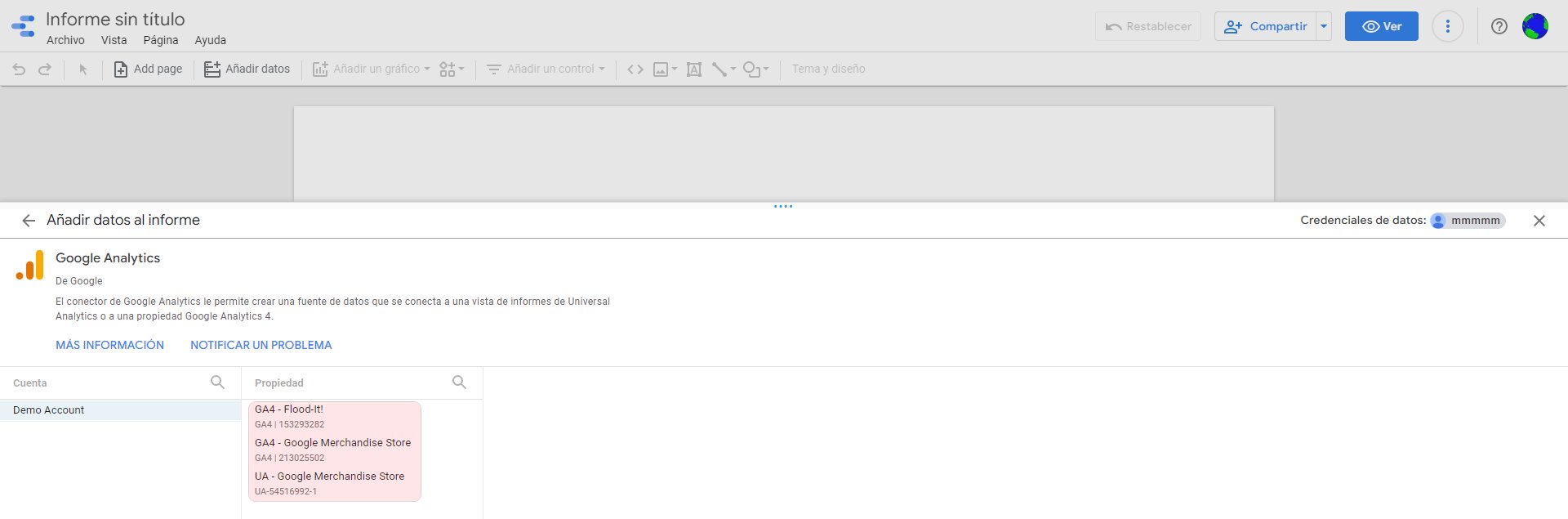Screen dimensions: 1568x519
Task: Open the Vista menu
Action: [114, 40]
